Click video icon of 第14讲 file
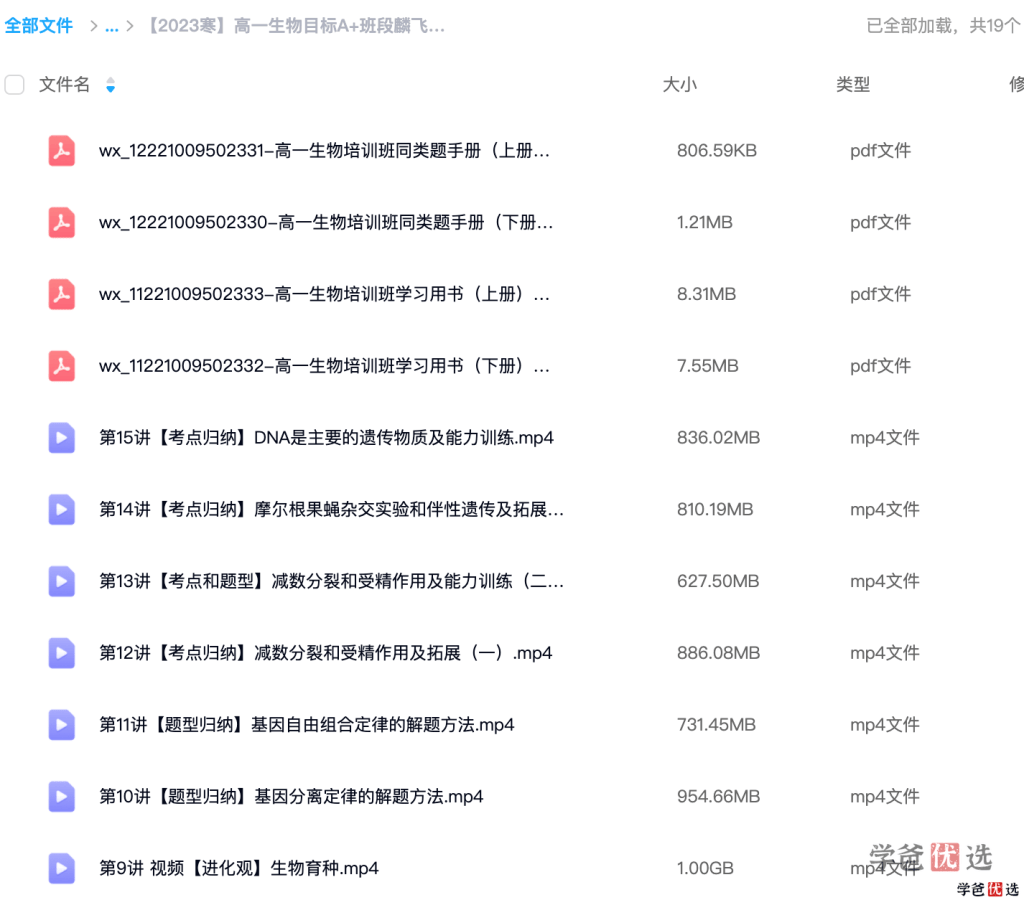The height and width of the screenshot is (900, 1024). 61,509
